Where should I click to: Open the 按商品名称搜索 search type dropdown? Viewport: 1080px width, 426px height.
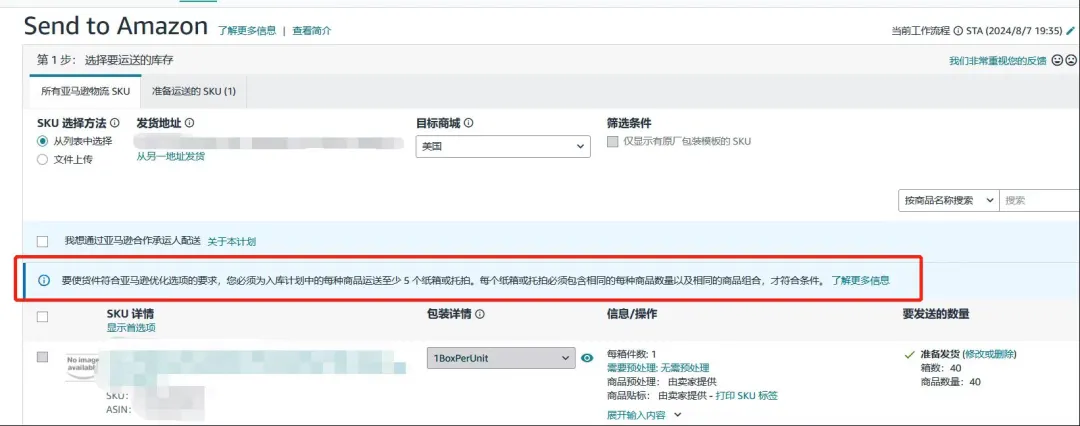pyautogui.click(x=948, y=200)
